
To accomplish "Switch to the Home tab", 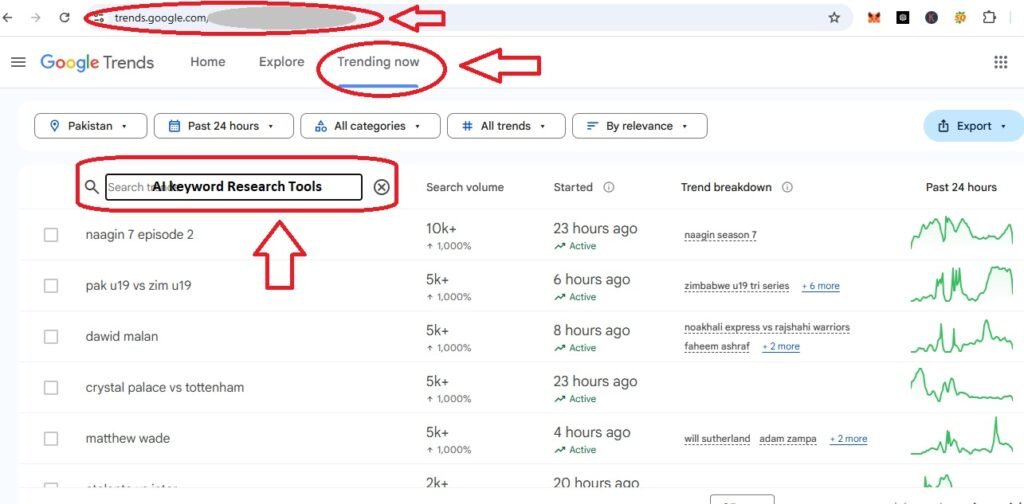I will pyautogui.click(x=208, y=62).
